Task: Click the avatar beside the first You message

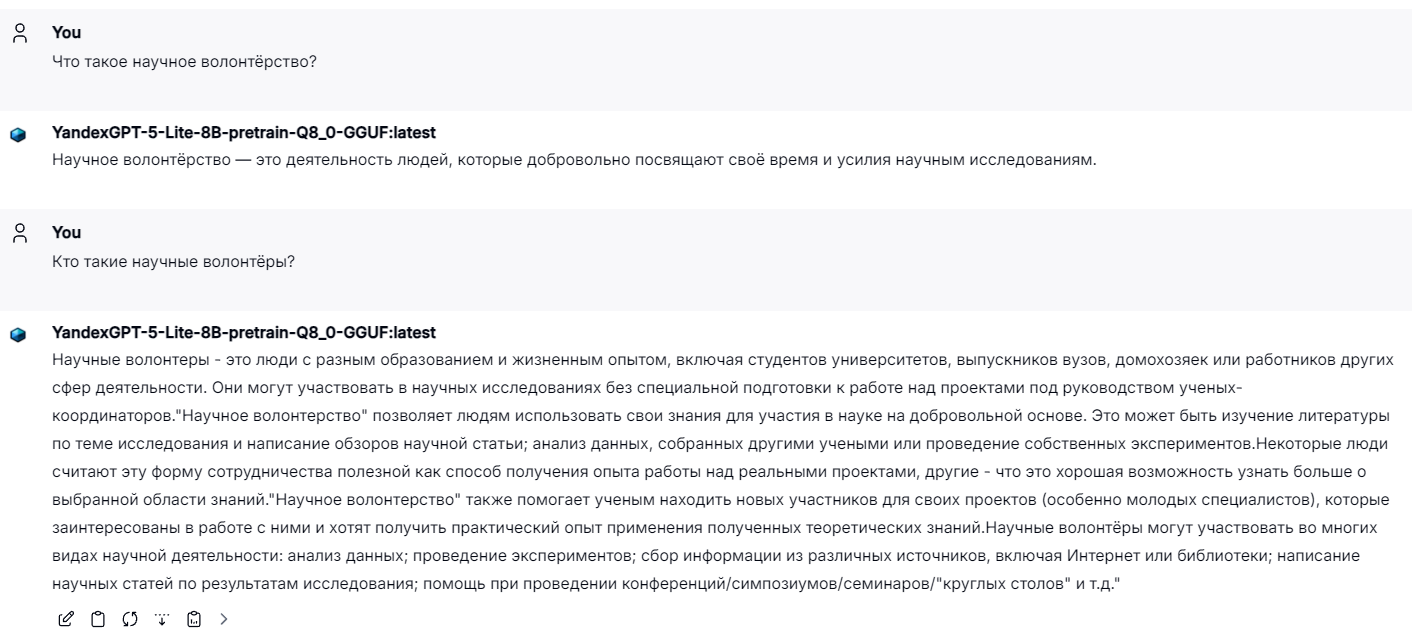Action: coord(22,31)
